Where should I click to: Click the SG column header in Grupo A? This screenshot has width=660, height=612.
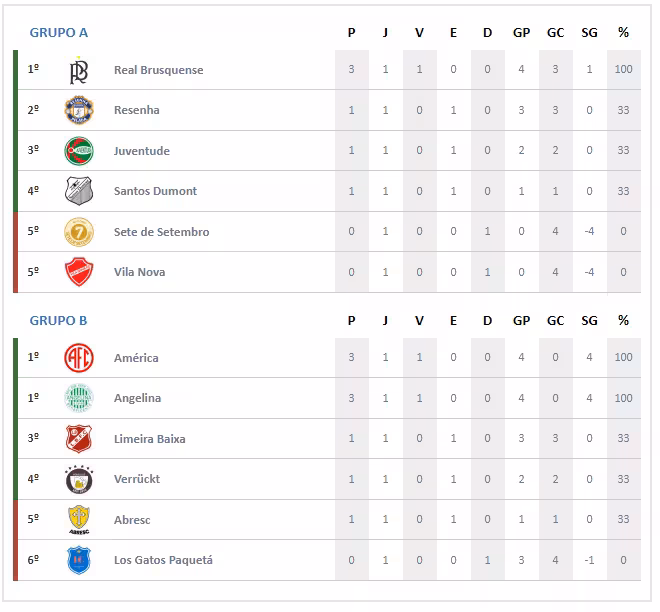point(589,33)
